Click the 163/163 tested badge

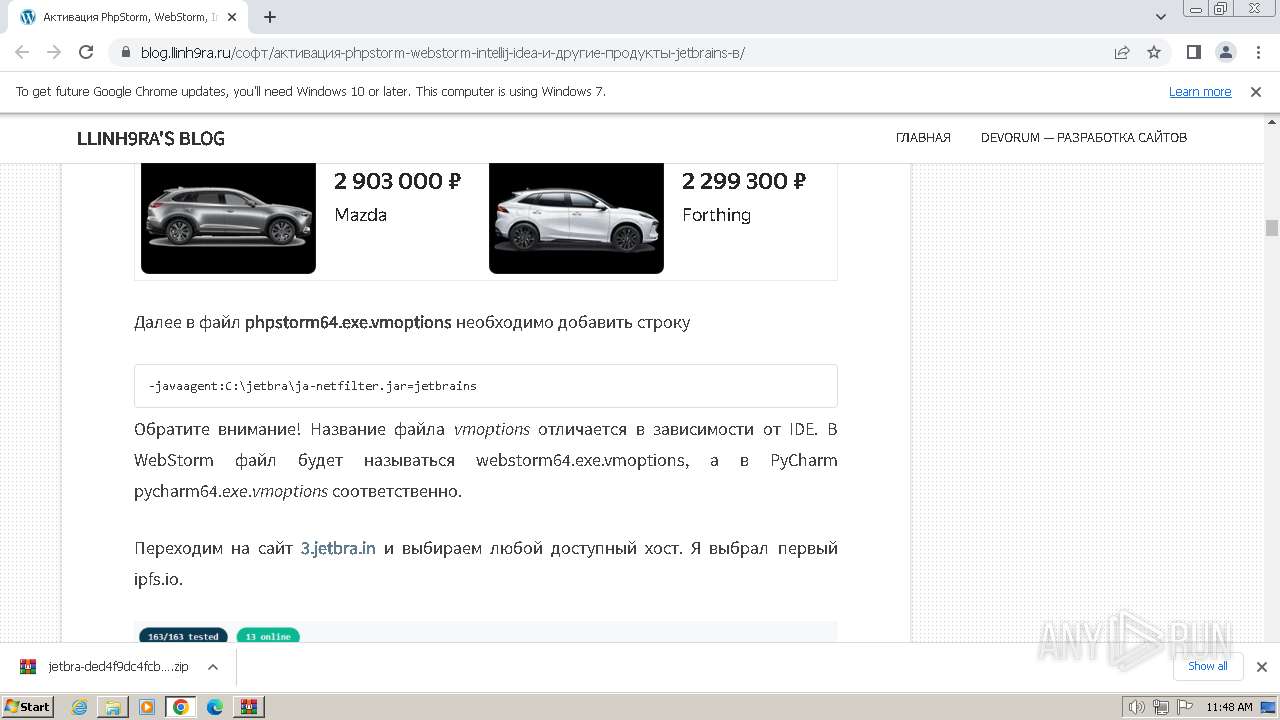pos(183,636)
